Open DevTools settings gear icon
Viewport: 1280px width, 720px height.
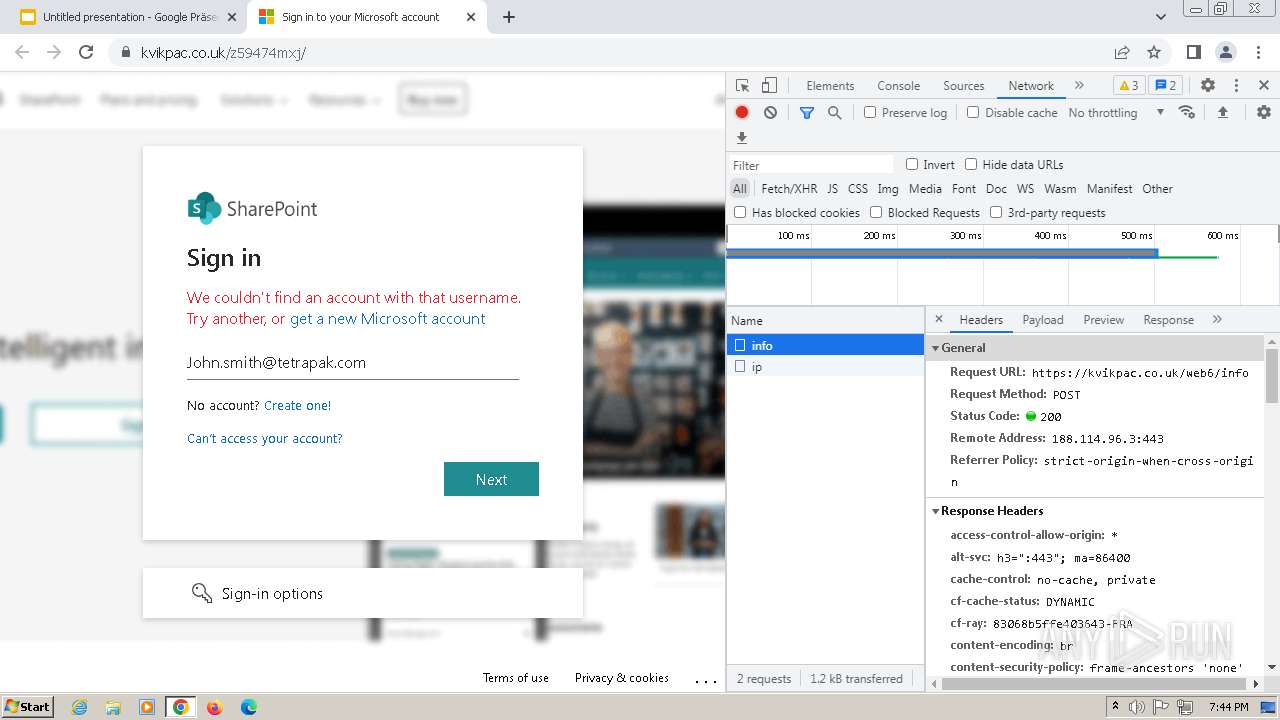click(x=1208, y=86)
